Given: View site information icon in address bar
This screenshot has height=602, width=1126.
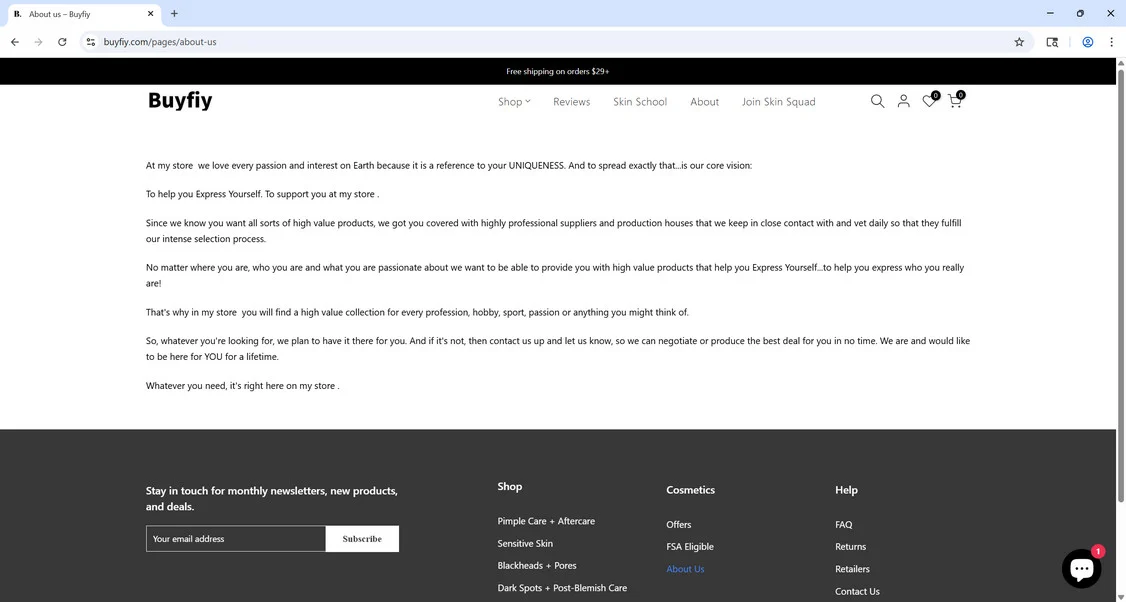Looking at the screenshot, I should [90, 42].
